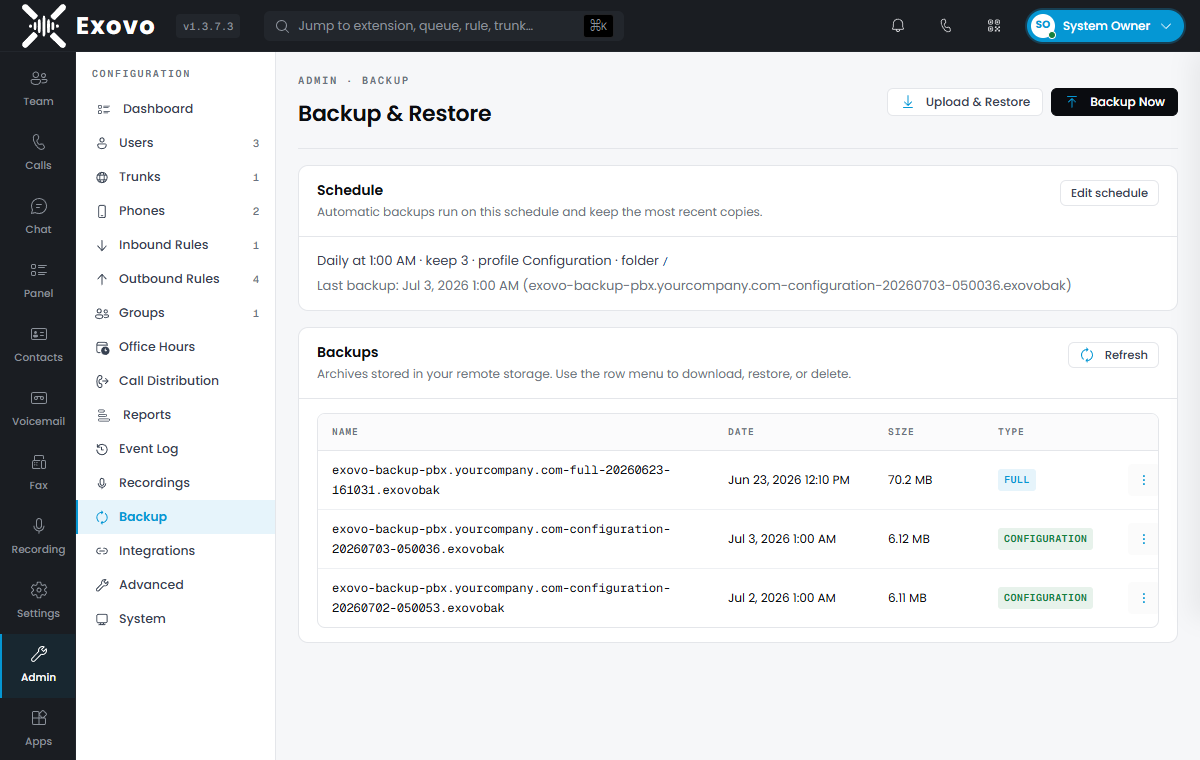The height and width of the screenshot is (760, 1200).
Task: Open row menu for Jul 3 backup
Action: pyautogui.click(x=1143, y=539)
